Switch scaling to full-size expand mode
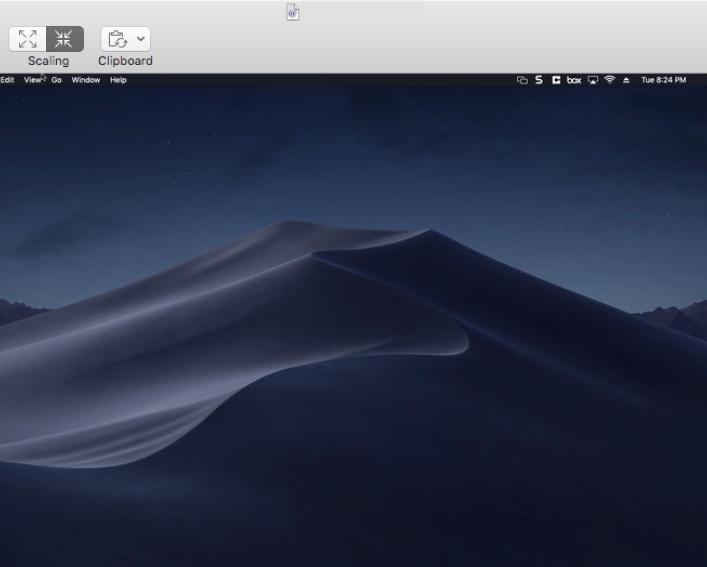707x567 pixels. pyautogui.click(x=28, y=39)
